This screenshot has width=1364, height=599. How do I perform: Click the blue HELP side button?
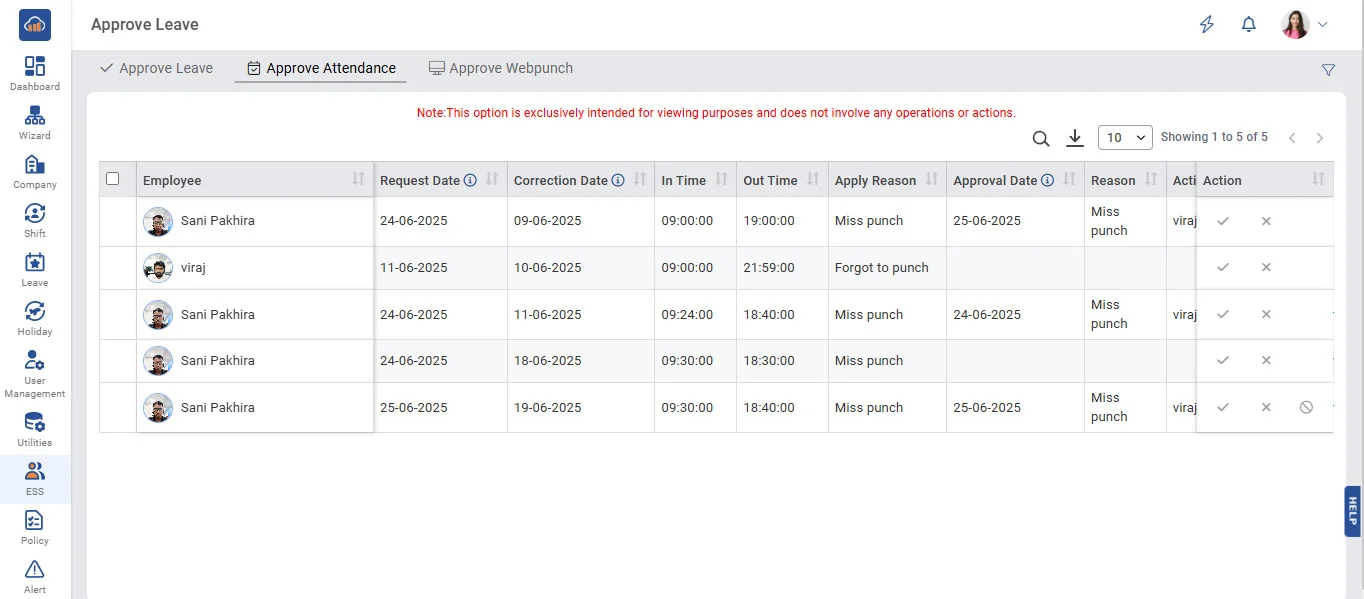point(1352,511)
